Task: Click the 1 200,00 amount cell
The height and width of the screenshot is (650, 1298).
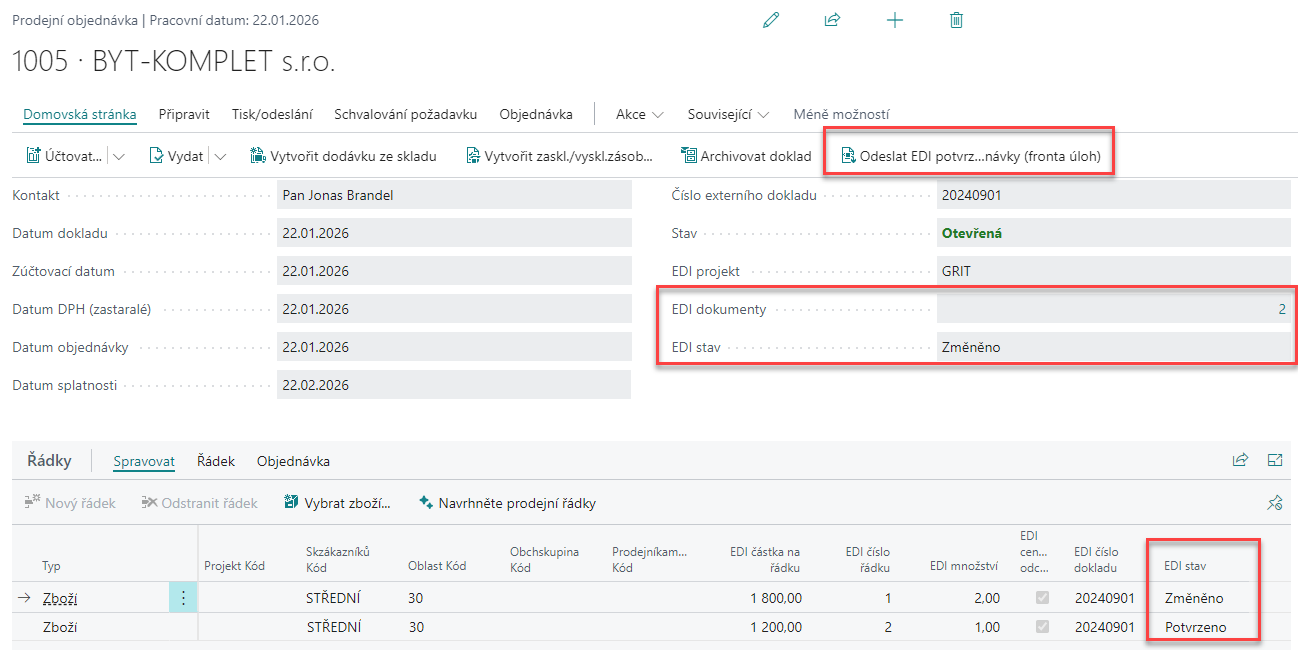Action: tap(775, 628)
